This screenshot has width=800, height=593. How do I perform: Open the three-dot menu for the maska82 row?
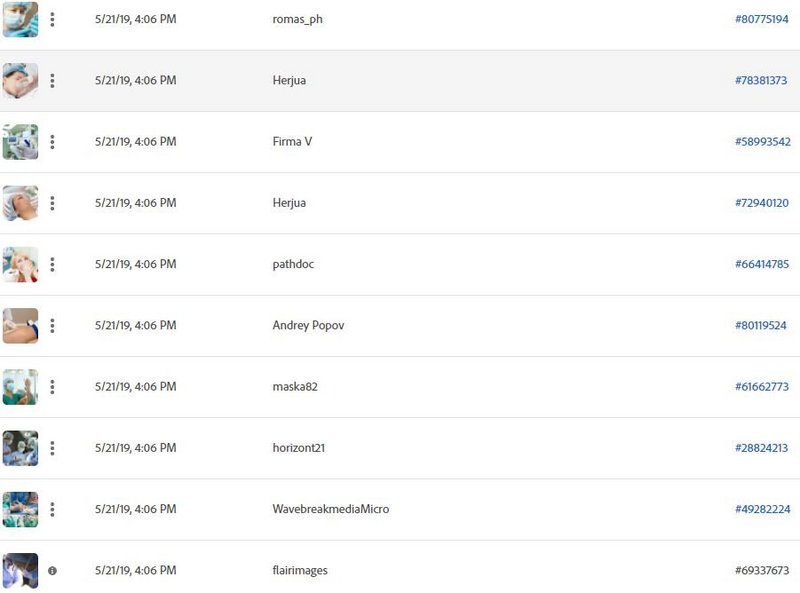pyautogui.click(x=52, y=387)
